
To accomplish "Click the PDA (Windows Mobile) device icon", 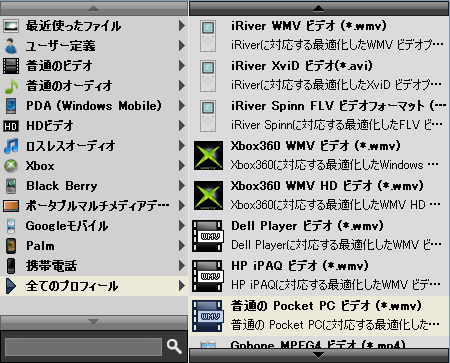I will (x=11, y=106).
